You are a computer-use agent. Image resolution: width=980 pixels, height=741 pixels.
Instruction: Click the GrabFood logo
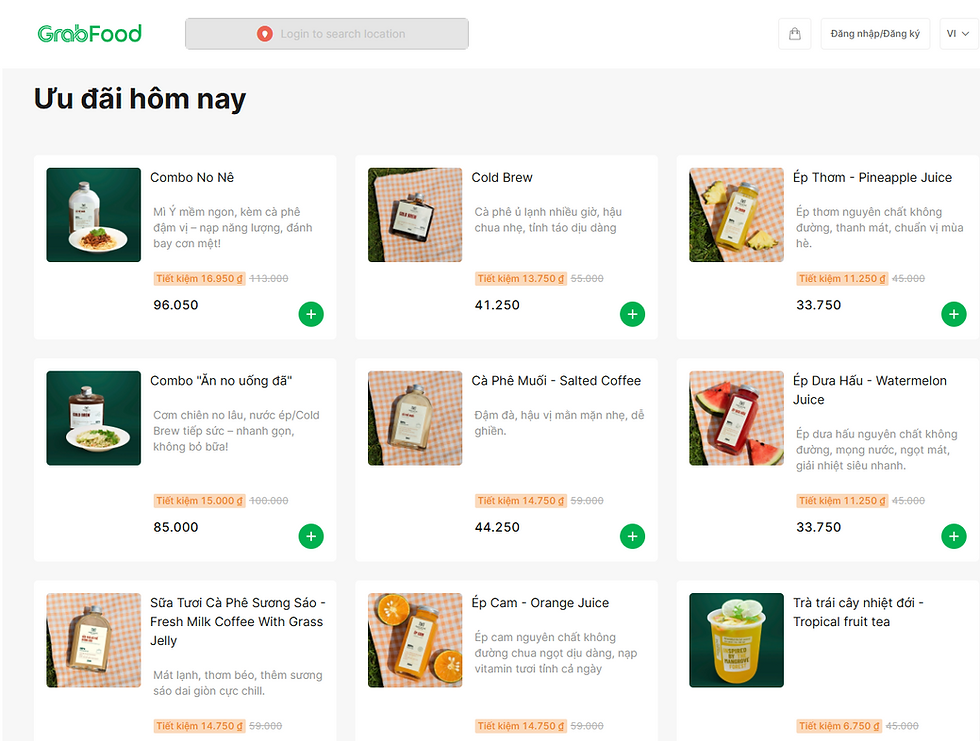tap(89, 33)
